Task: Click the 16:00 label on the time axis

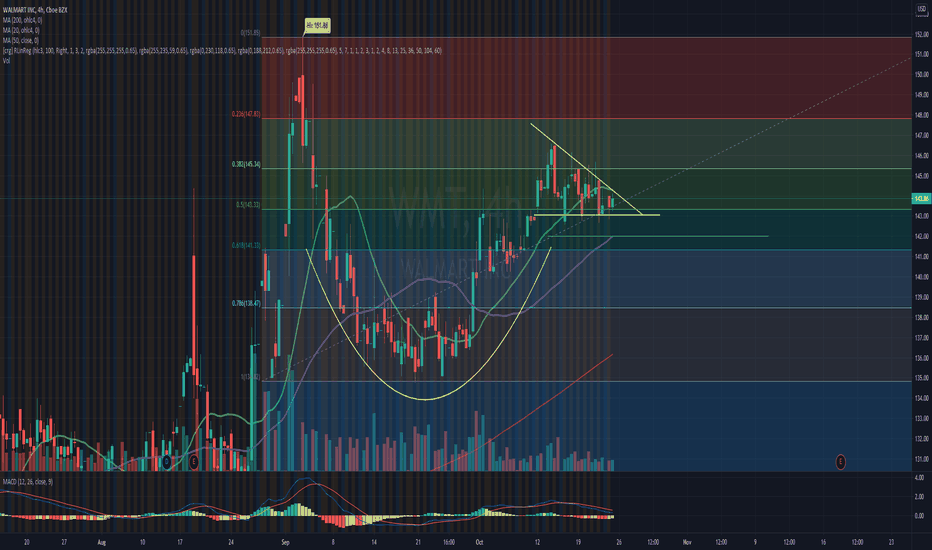Action: point(449,542)
